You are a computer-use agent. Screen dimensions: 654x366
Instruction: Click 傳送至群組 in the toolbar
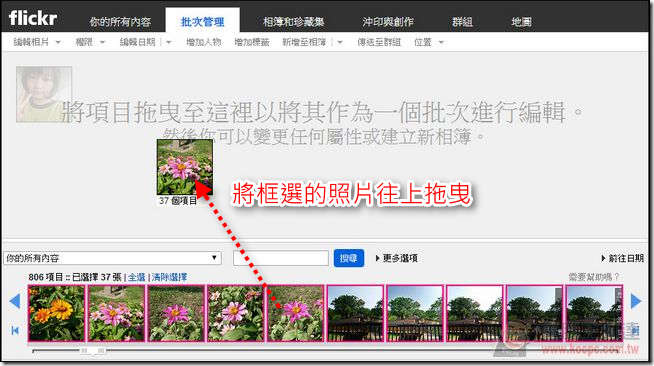(379, 42)
